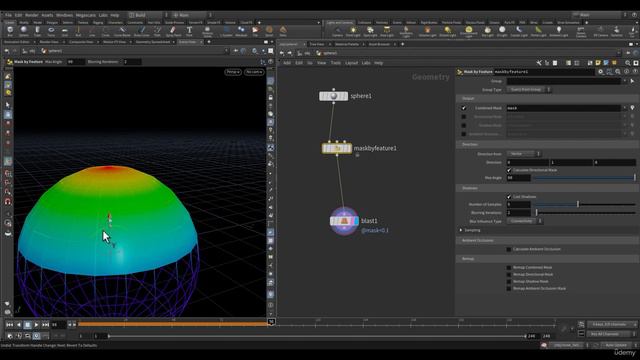Select the Font shelf tool
Image resolution: width=640 pixels, height=360 pixels.
coord(189,31)
